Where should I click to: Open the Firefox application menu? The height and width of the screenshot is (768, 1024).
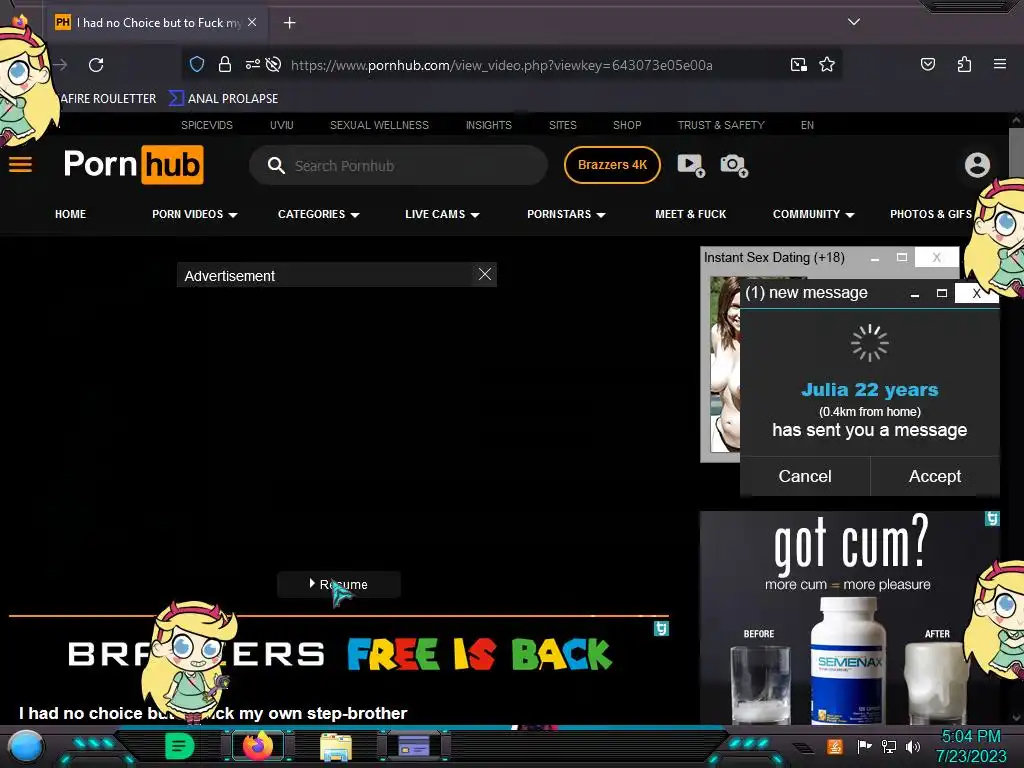(x=999, y=64)
